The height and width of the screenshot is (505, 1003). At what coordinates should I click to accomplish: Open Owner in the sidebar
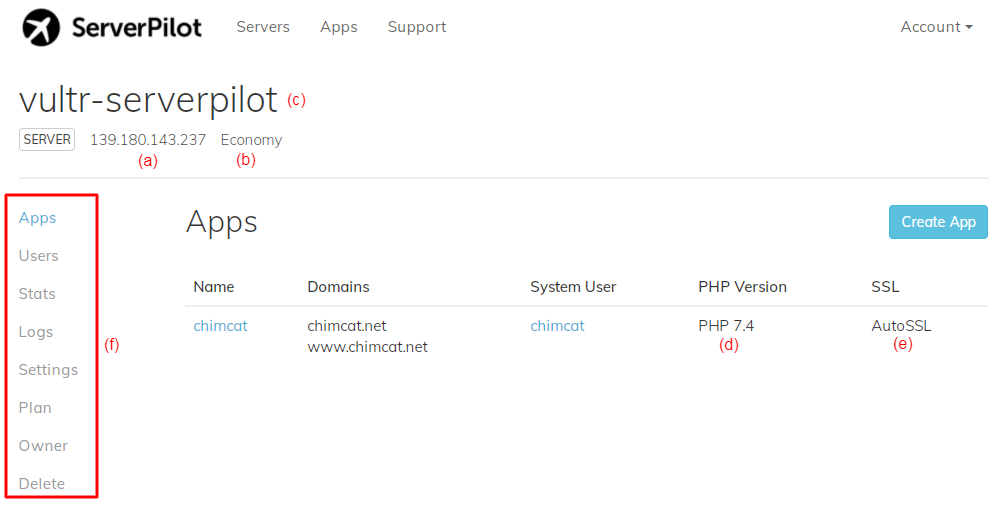point(43,445)
